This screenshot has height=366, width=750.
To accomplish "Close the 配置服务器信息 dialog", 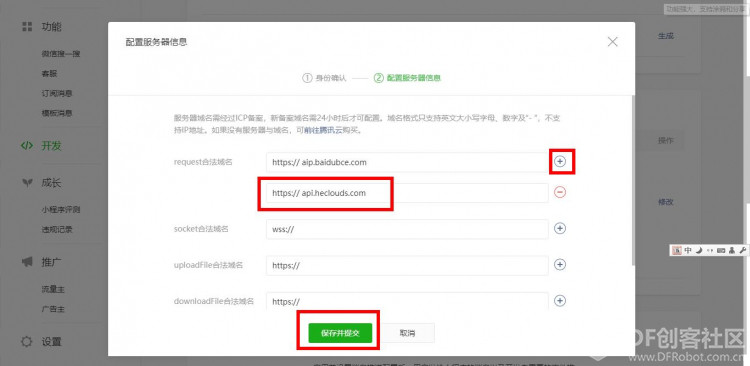I will [x=612, y=42].
